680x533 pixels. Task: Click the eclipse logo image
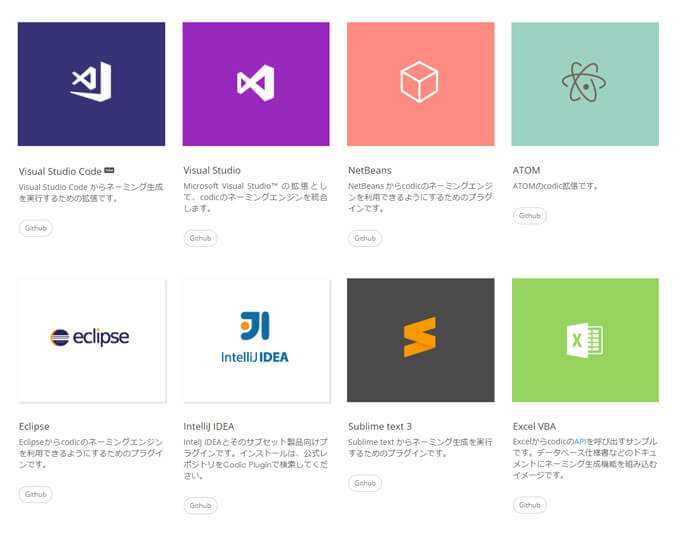[x=90, y=337]
